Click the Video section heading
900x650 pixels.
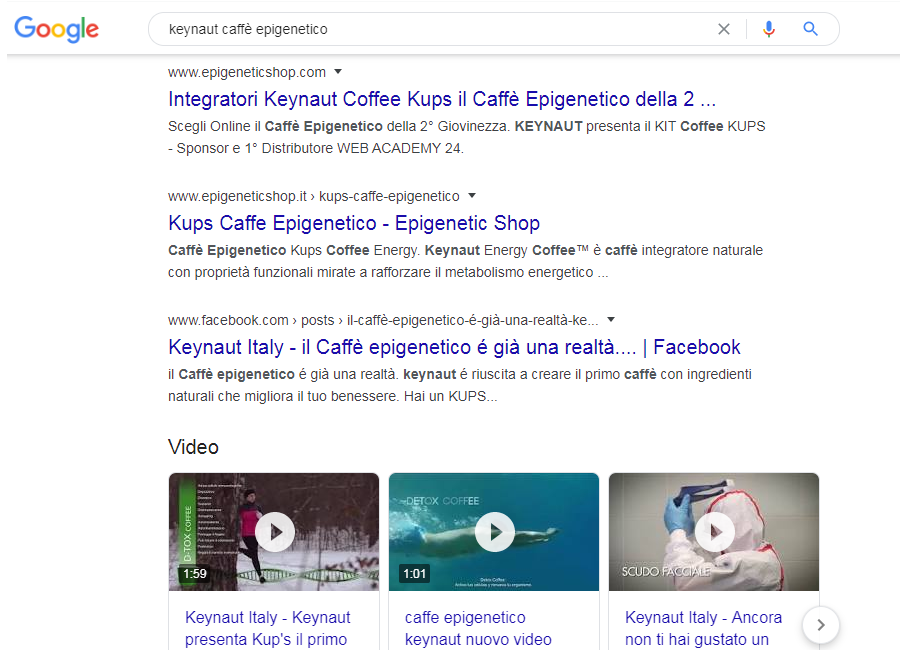tap(193, 447)
